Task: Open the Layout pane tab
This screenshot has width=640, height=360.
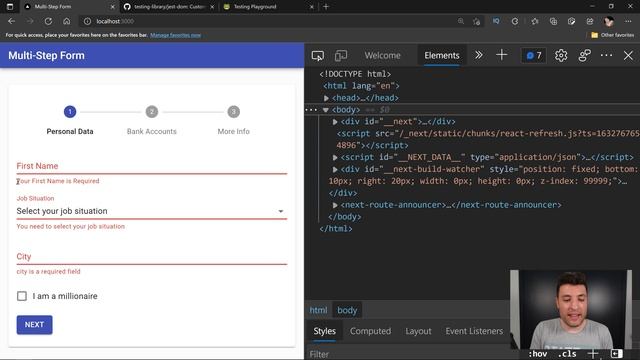Action: coord(418,331)
